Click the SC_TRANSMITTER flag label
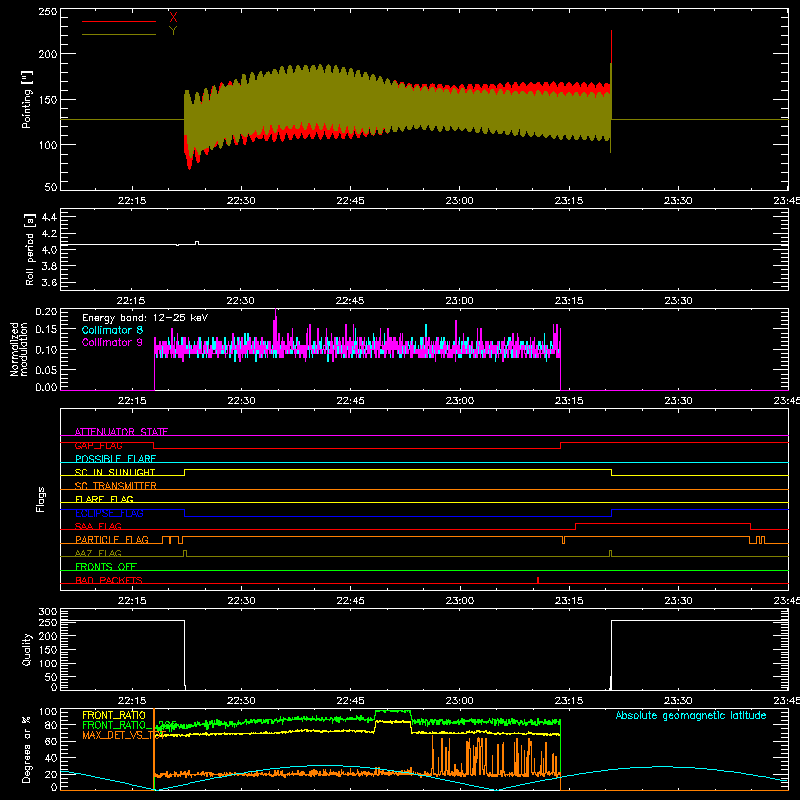The image size is (800, 800). pyautogui.click(x=116, y=486)
